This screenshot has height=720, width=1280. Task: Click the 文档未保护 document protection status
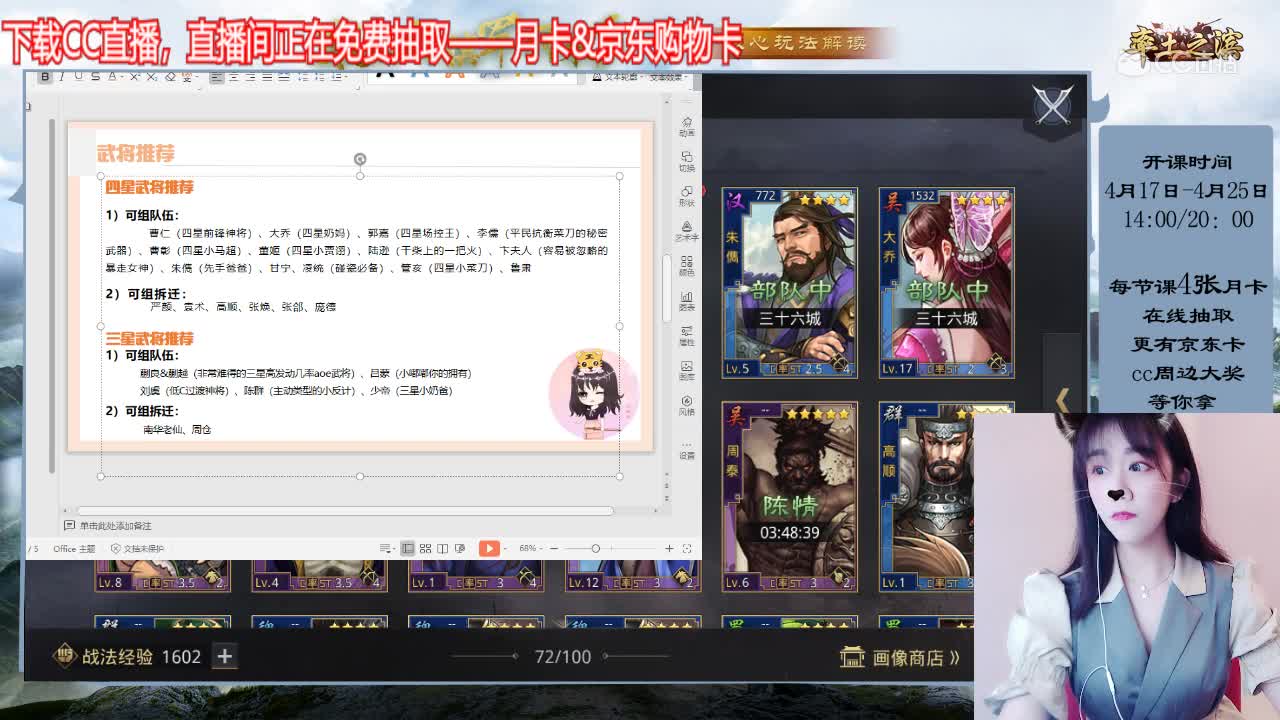click(x=138, y=549)
